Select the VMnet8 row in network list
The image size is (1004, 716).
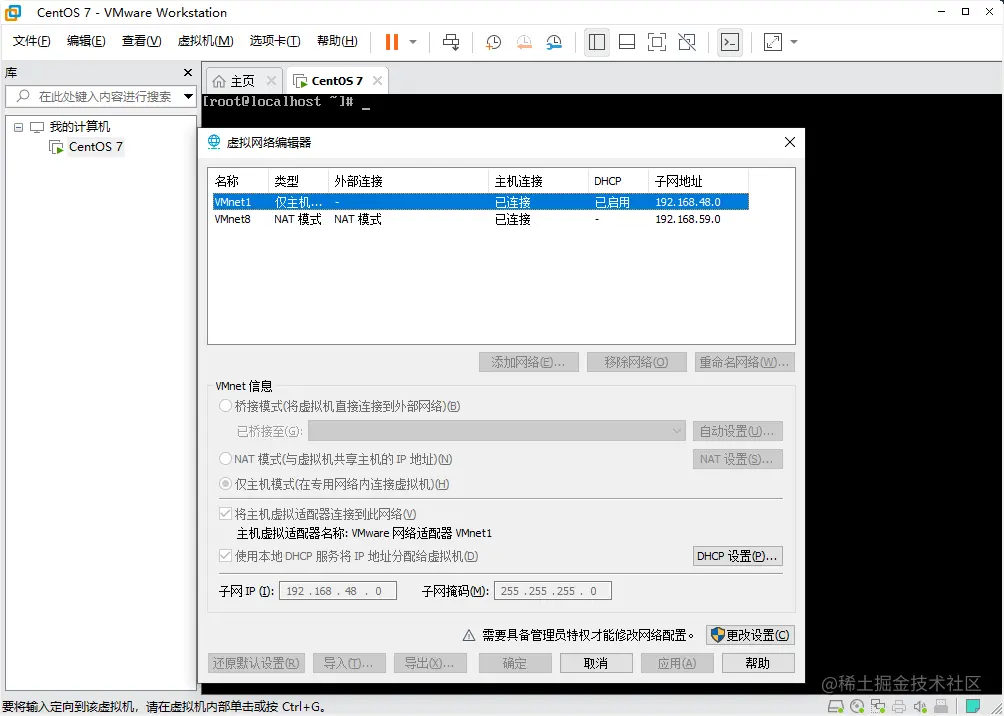point(481,219)
